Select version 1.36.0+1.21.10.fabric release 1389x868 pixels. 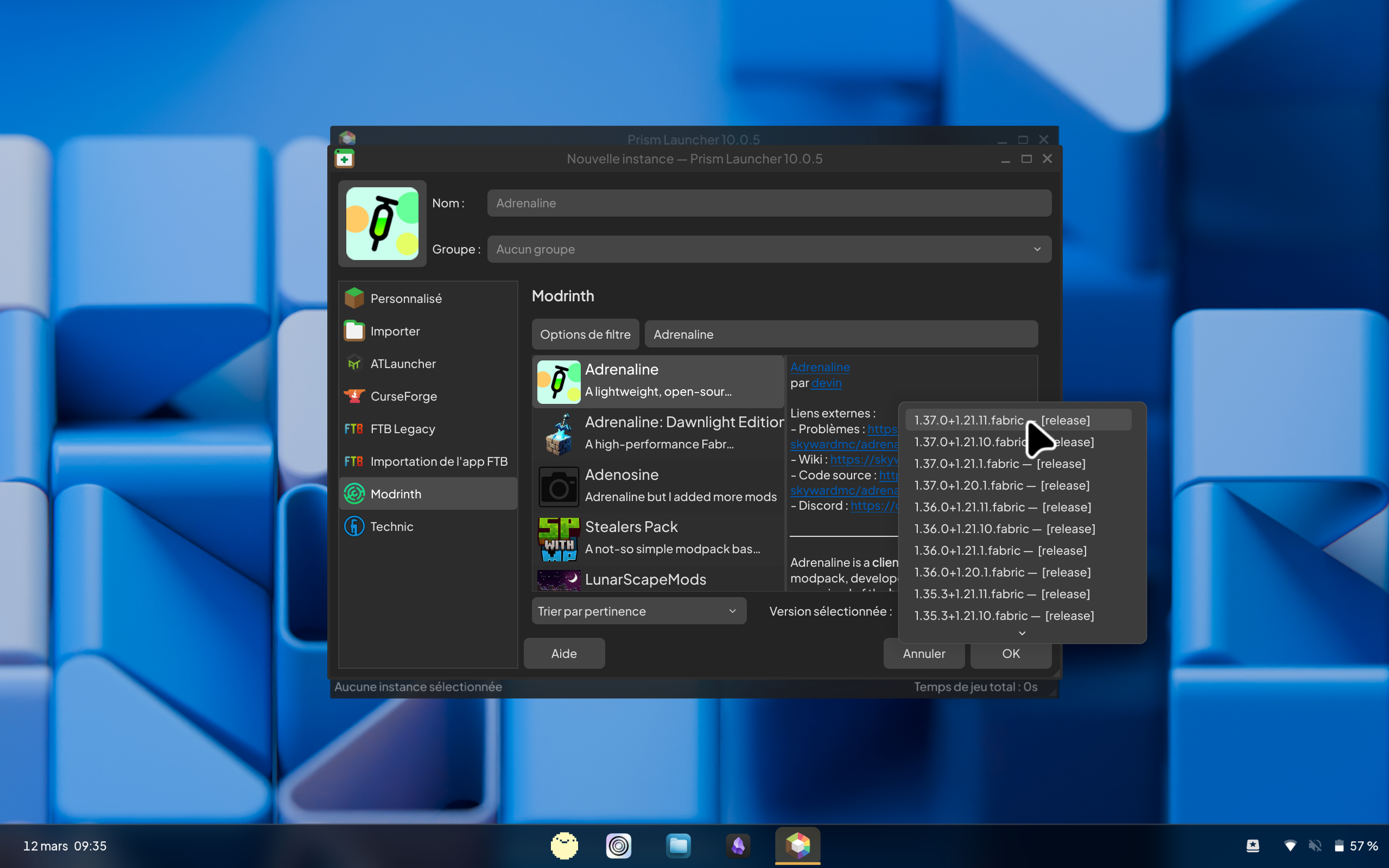(x=1018, y=529)
